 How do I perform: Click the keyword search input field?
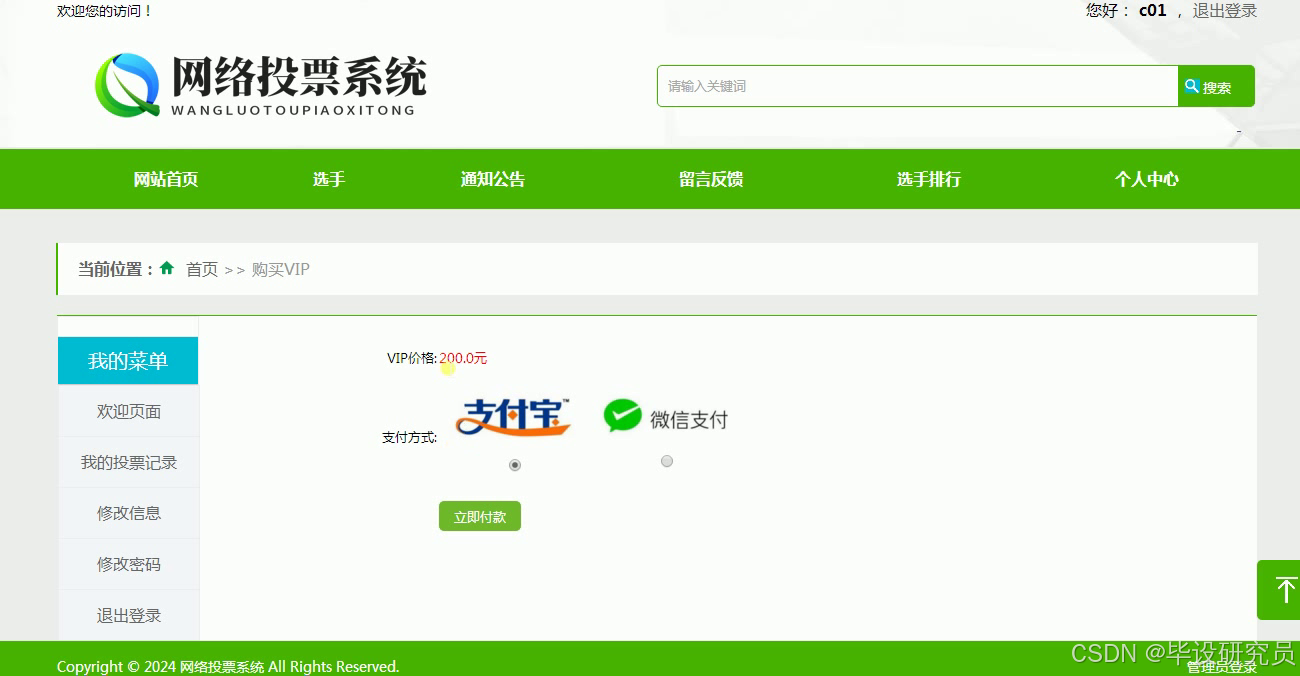click(x=917, y=86)
